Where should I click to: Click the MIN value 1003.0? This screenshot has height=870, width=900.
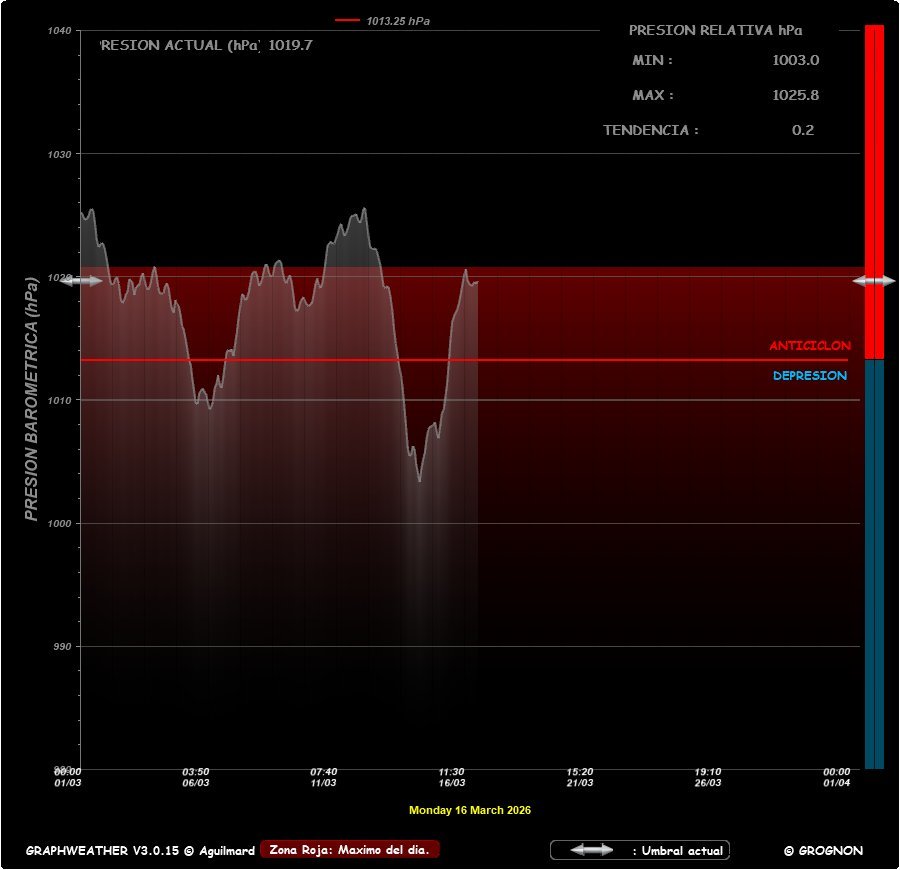(795, 60)
